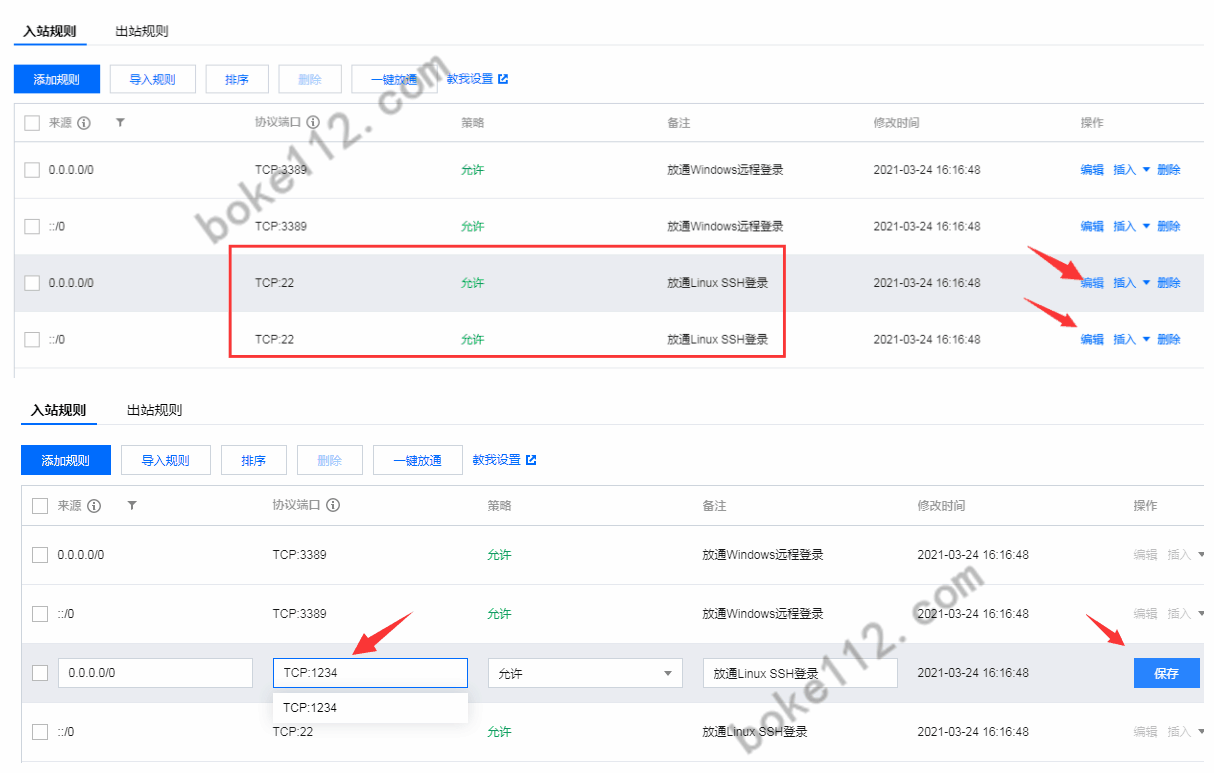Click TCP:22 cell in lower ::/0 row
The width and height of the screenshot is (1214, 773).
click(293, 732)
